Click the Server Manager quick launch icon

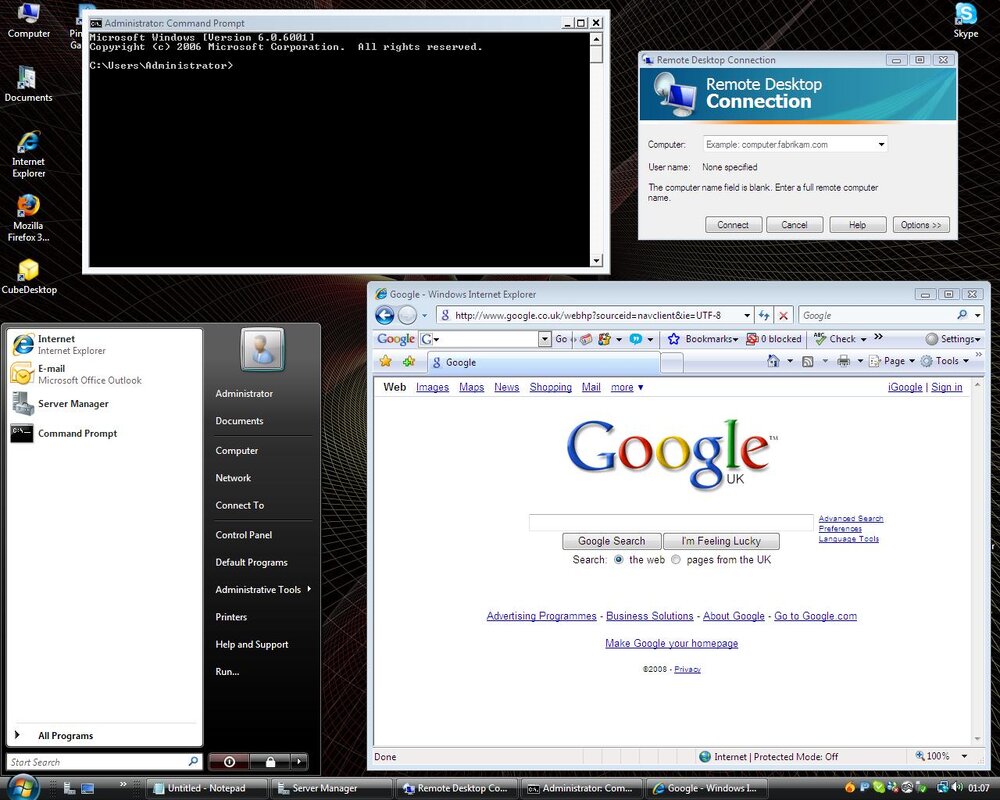click(70, 788)
